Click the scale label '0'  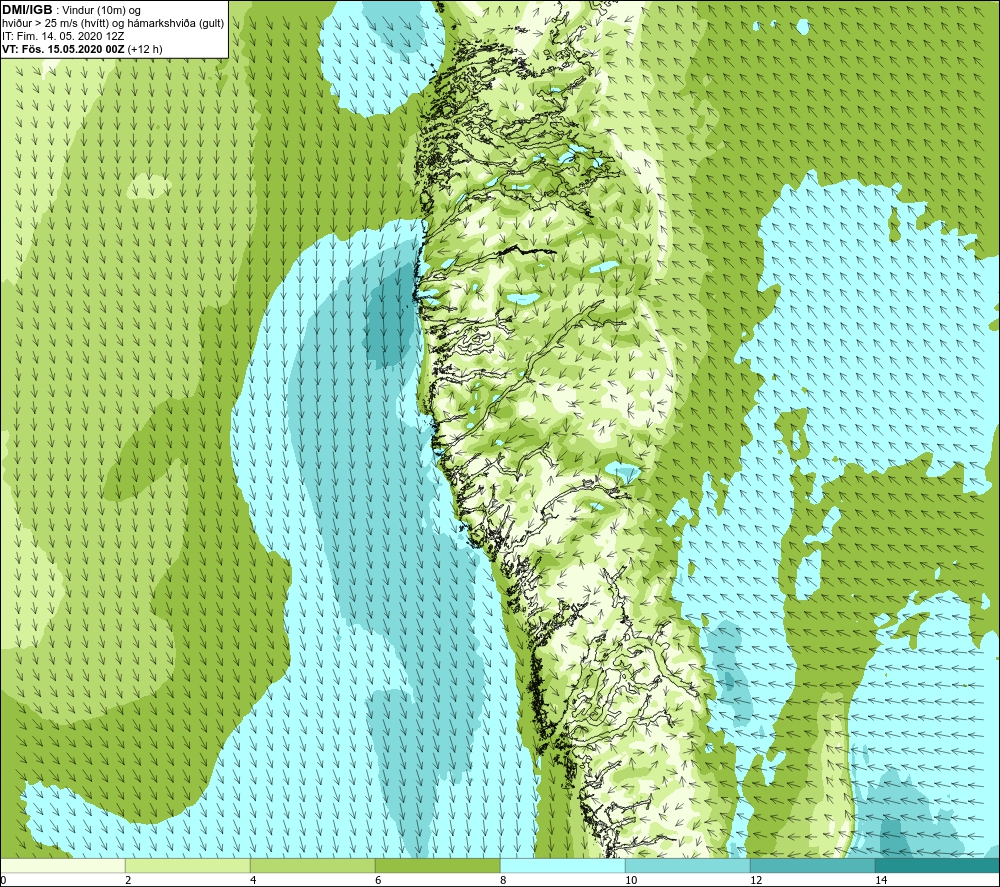(x=3, y=880)
